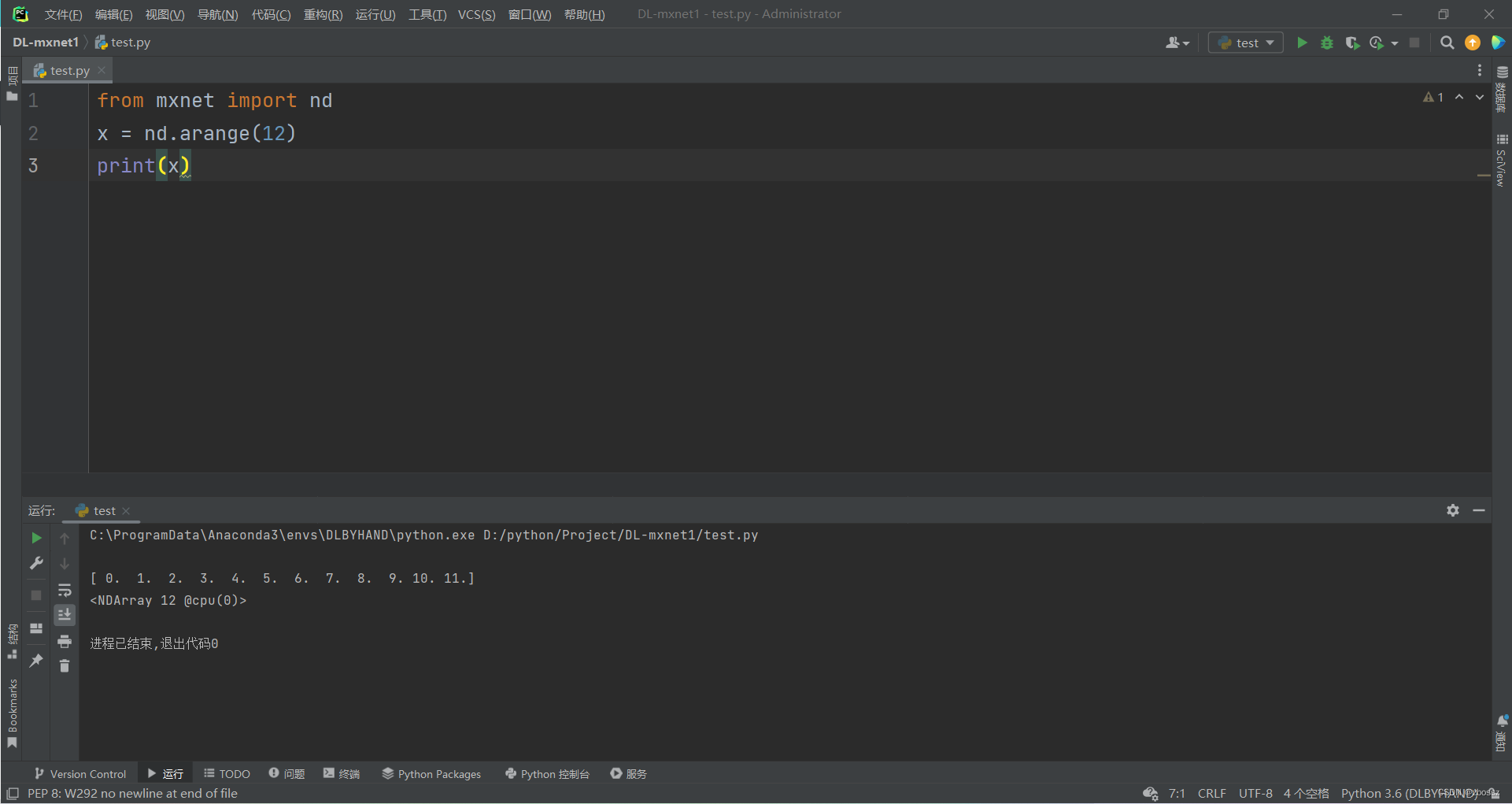Click the warning count indicator in editor
This screenshot has width=1512, height=804.
(1433, 97)
